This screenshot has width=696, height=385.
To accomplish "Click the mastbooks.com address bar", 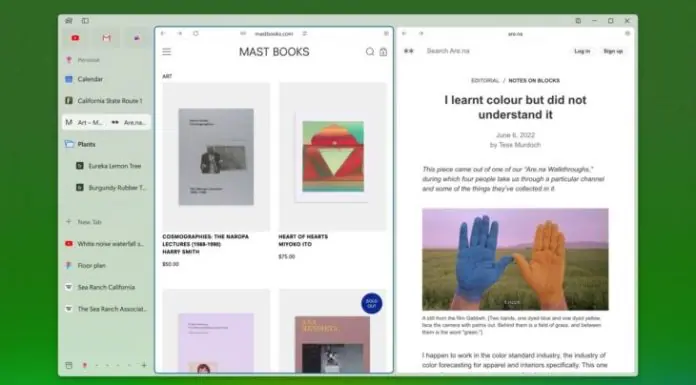I will 274,34.
